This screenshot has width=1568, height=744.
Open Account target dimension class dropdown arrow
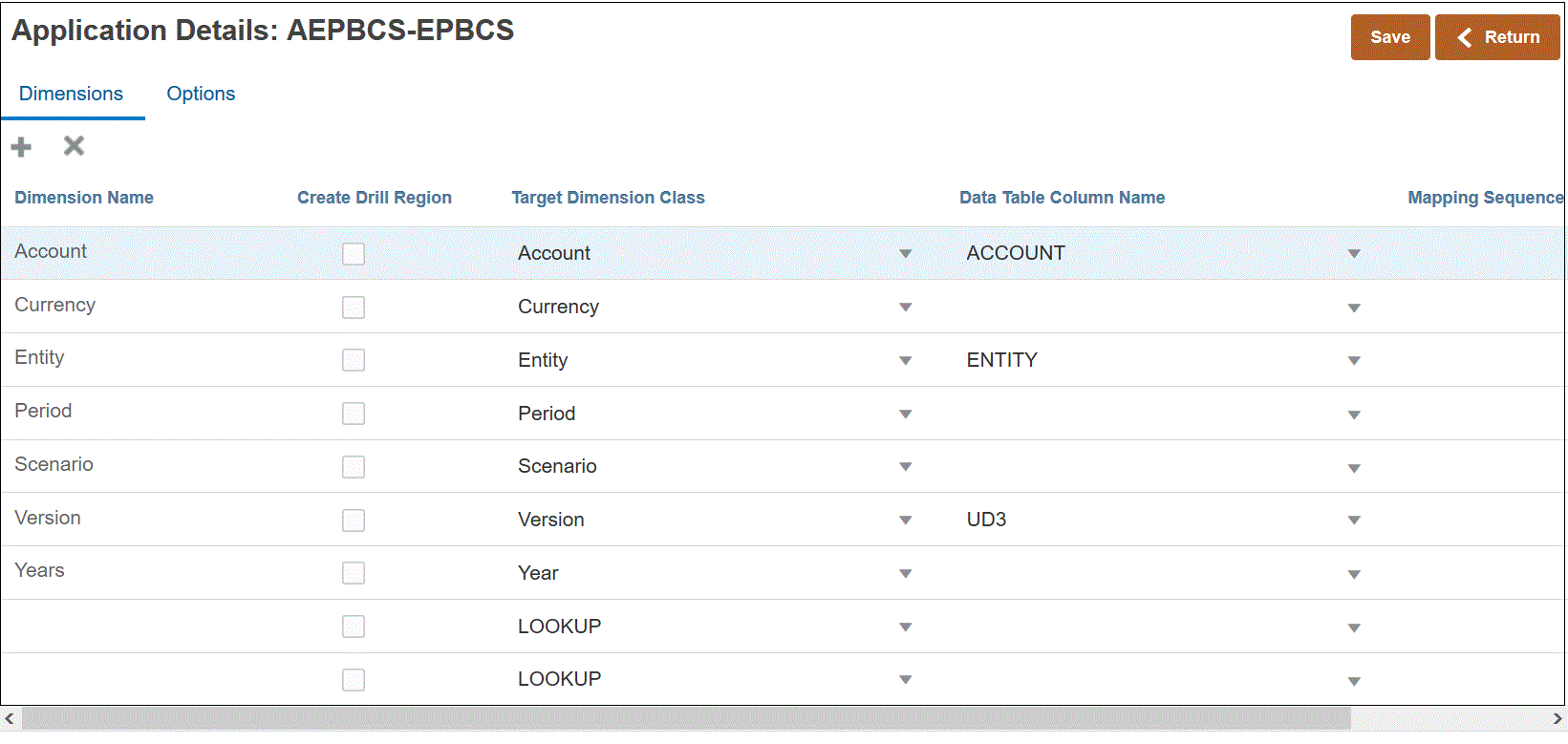click(x=906, y=254)
